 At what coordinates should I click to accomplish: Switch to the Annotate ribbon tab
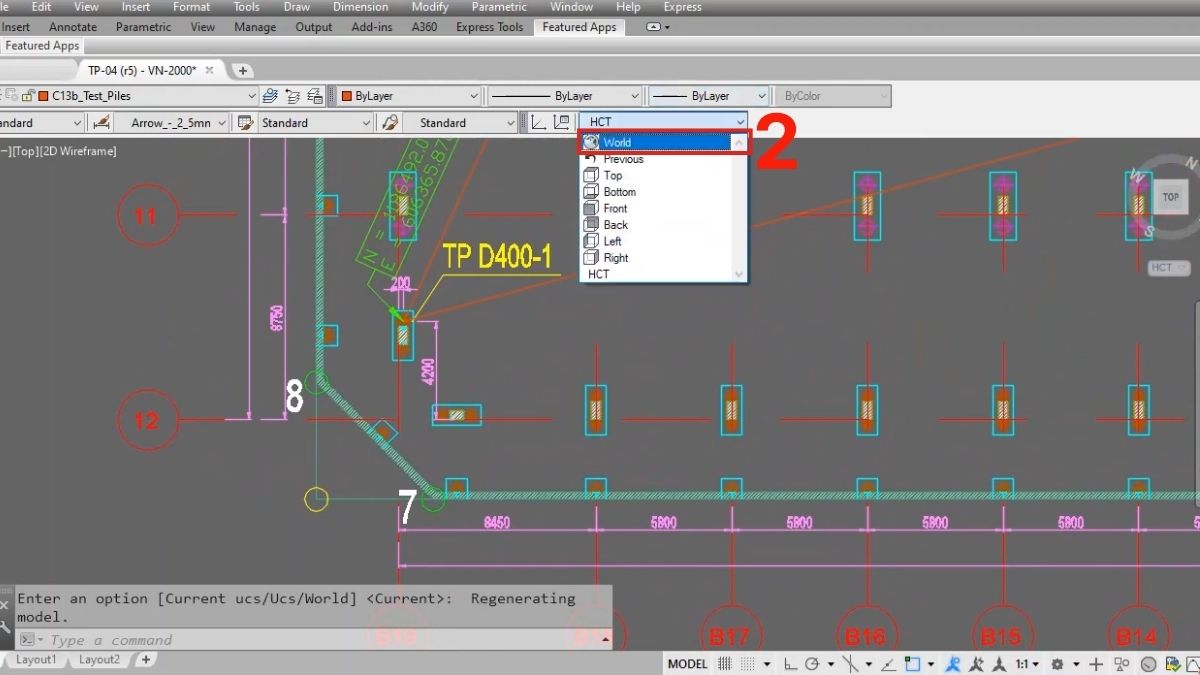[73, 27]
